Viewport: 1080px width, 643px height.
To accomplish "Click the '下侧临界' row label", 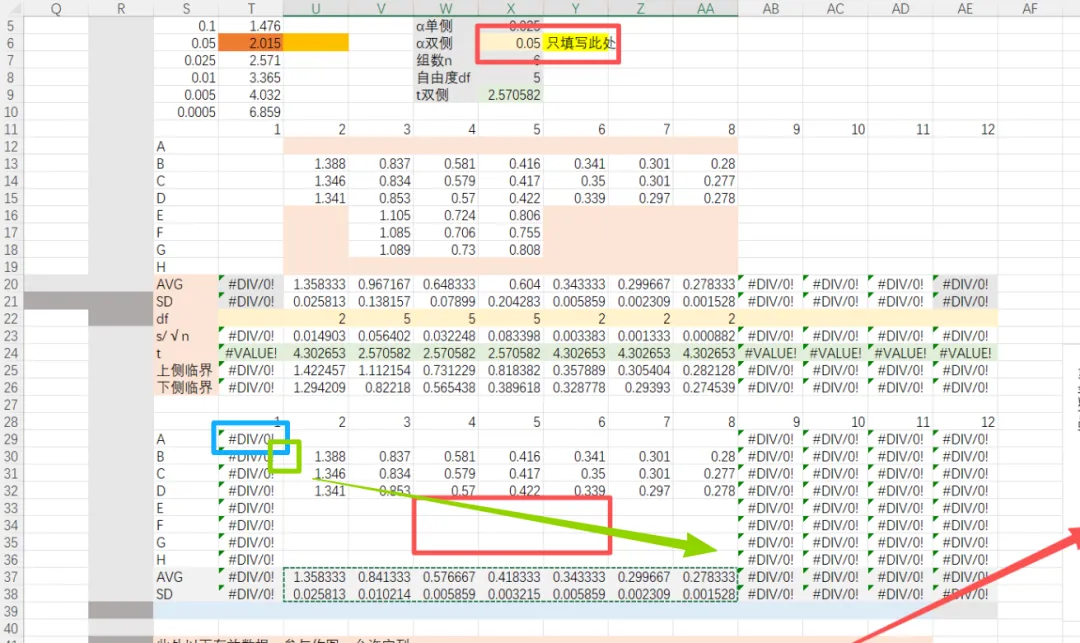I will point(186,388).
